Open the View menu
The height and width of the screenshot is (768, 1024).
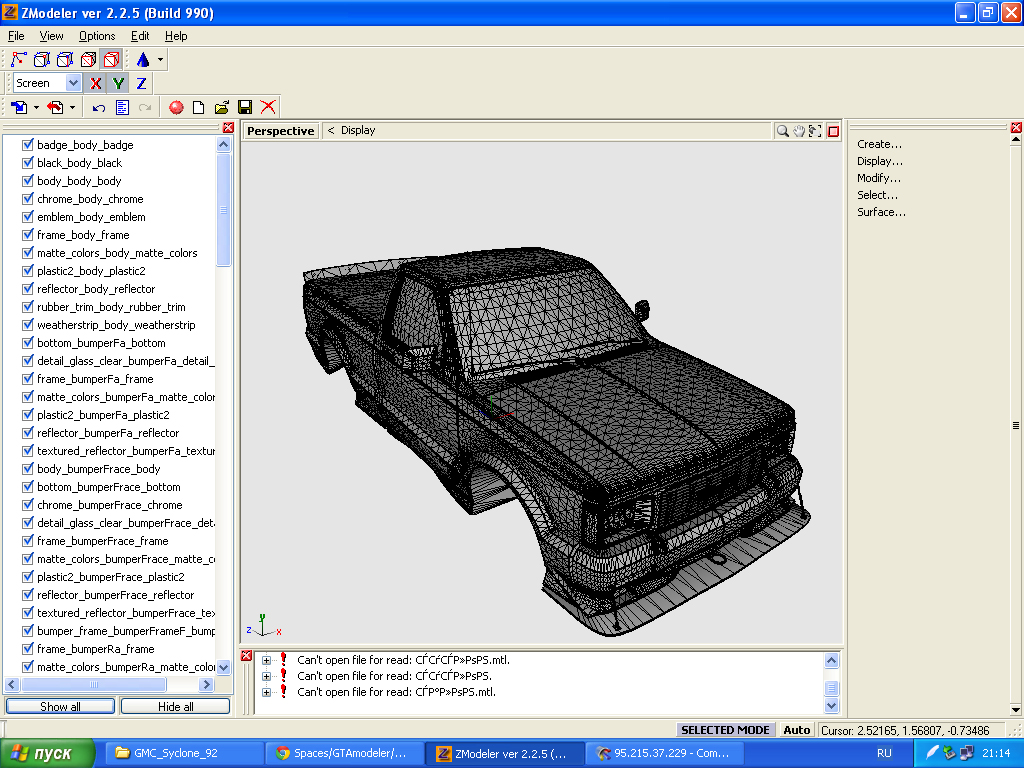click(x=51, y=36)
